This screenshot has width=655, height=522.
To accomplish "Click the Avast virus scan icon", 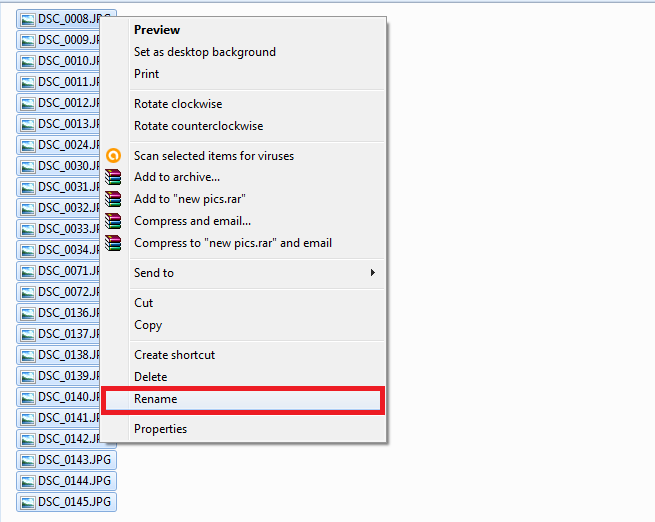I will [x=114, y=156].
